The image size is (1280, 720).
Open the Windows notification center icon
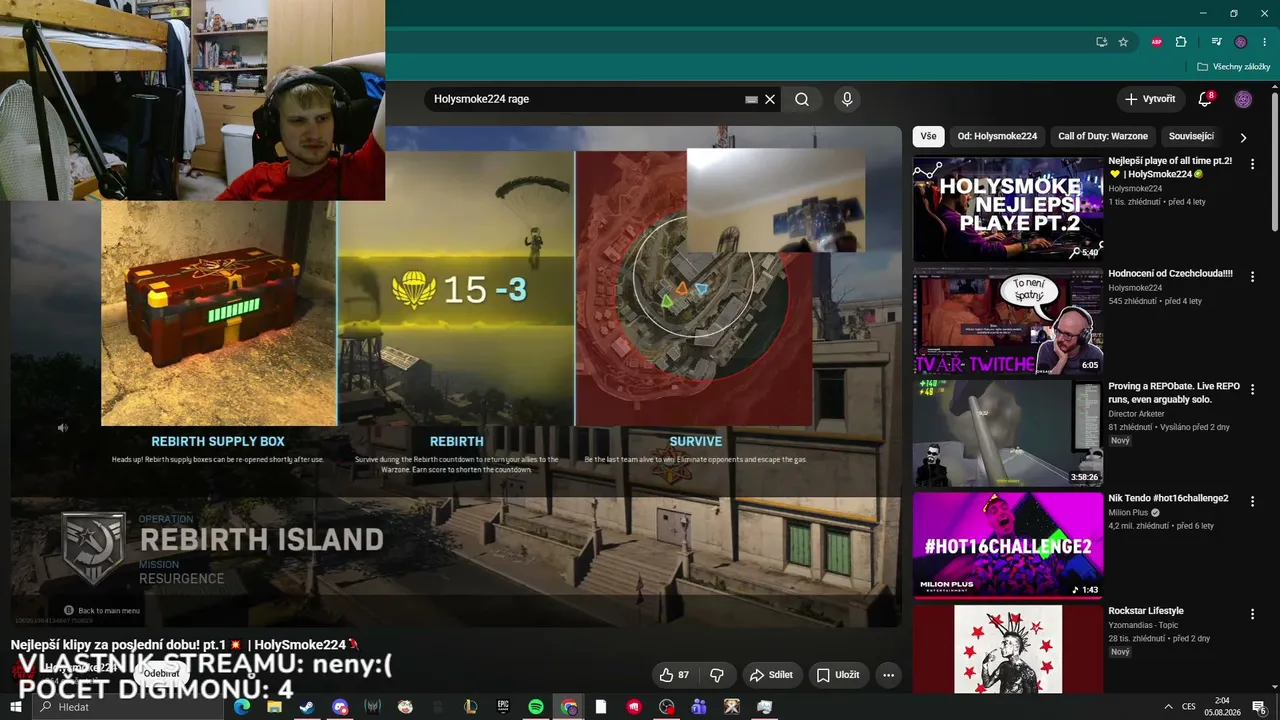[x=1260, y=707]
